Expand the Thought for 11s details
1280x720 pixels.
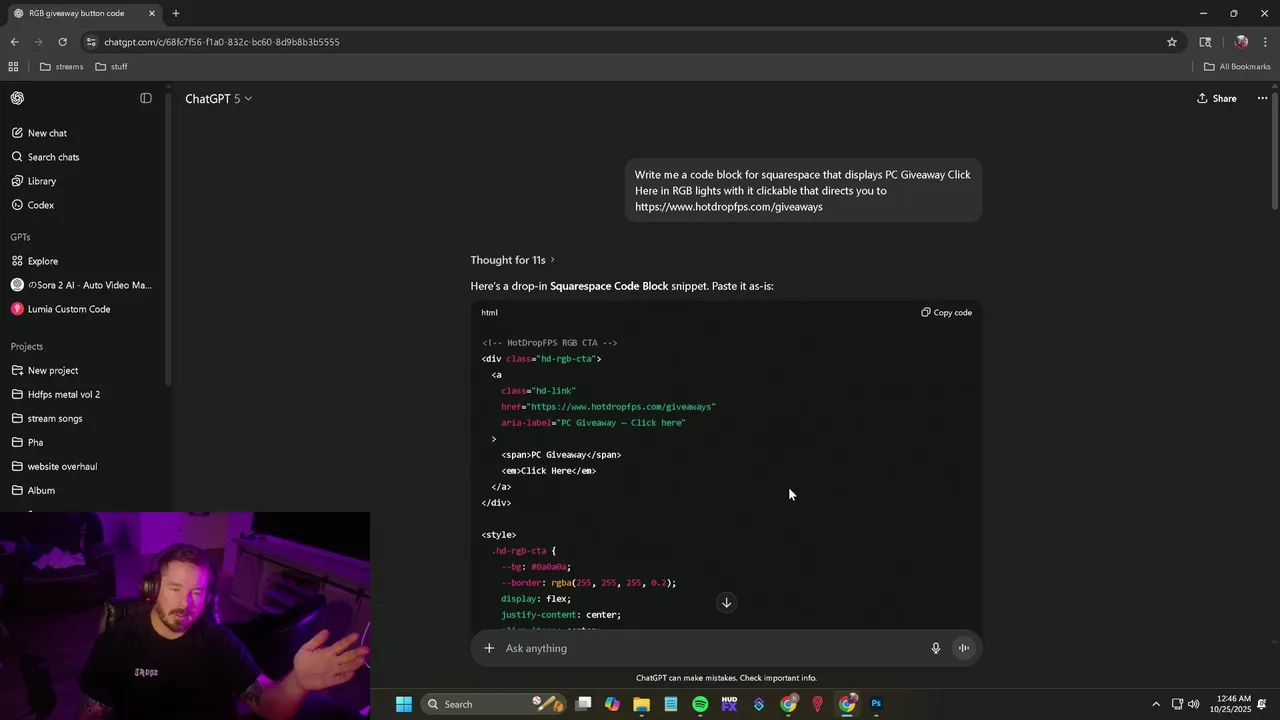click(x=512, y=260)
